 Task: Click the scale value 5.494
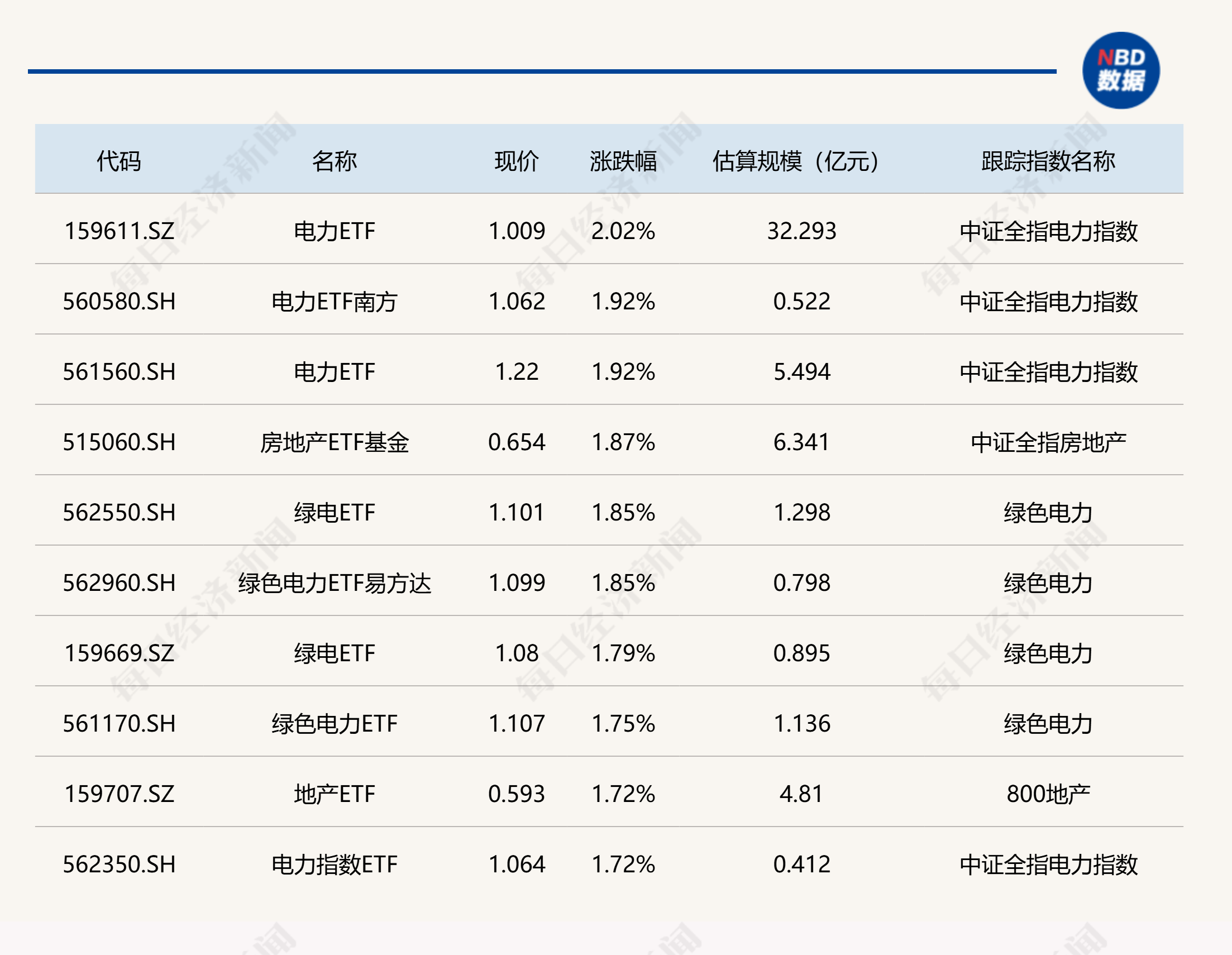801,372
